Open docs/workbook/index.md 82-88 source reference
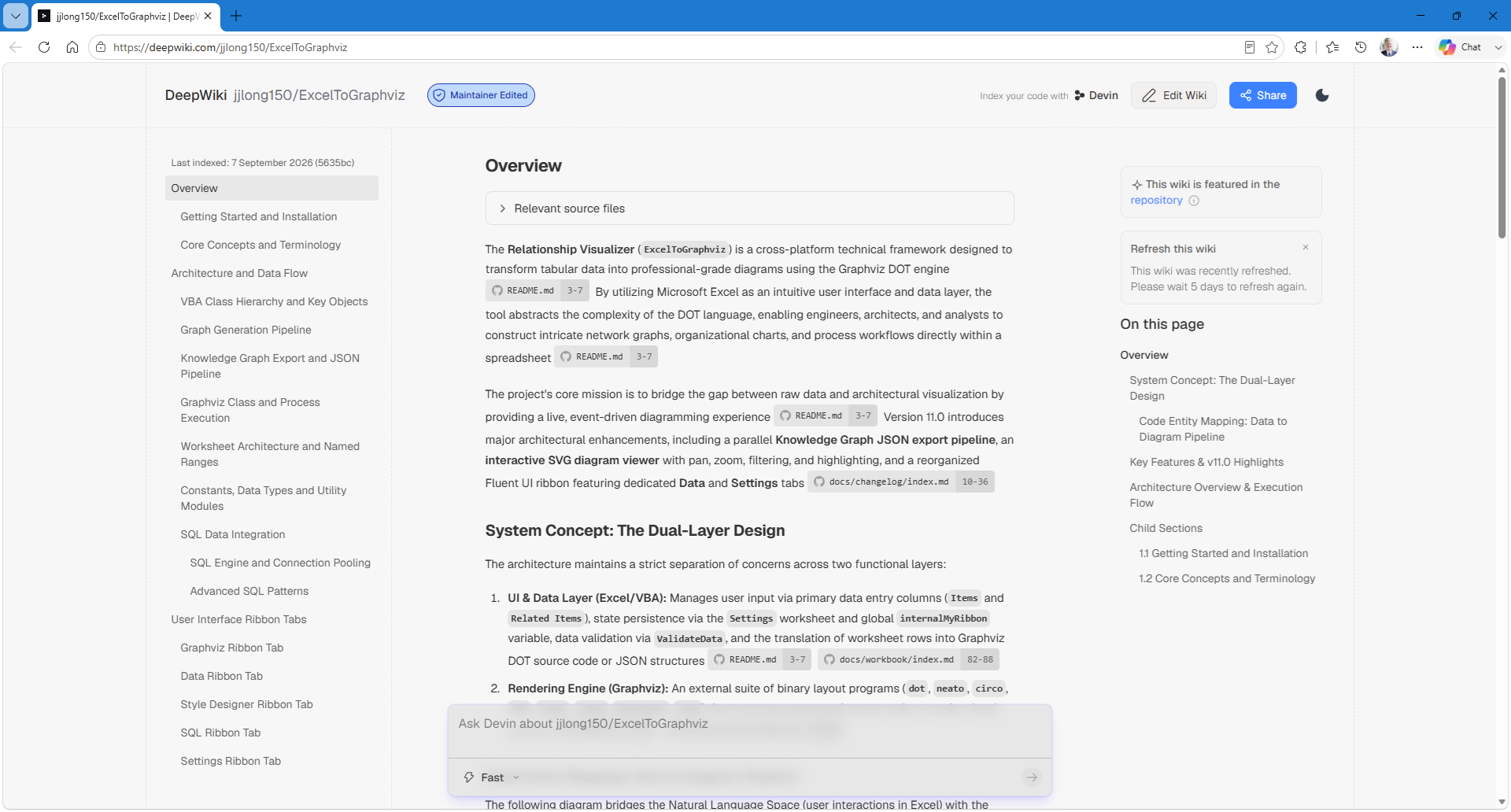This screenshot has width=1511, height=812. [909, 659]
